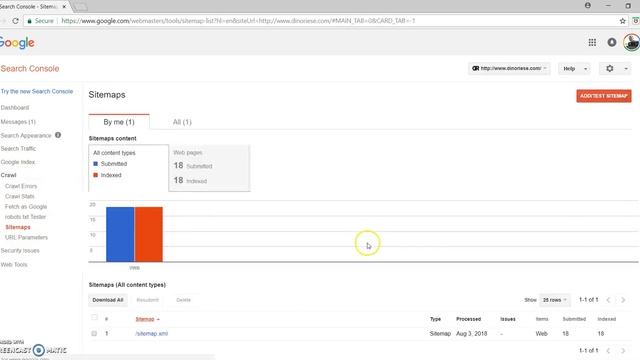This screenshot has width=640, height=360.
Task: Click the blue Submitted legend swatch
Action: click(96, 164)
